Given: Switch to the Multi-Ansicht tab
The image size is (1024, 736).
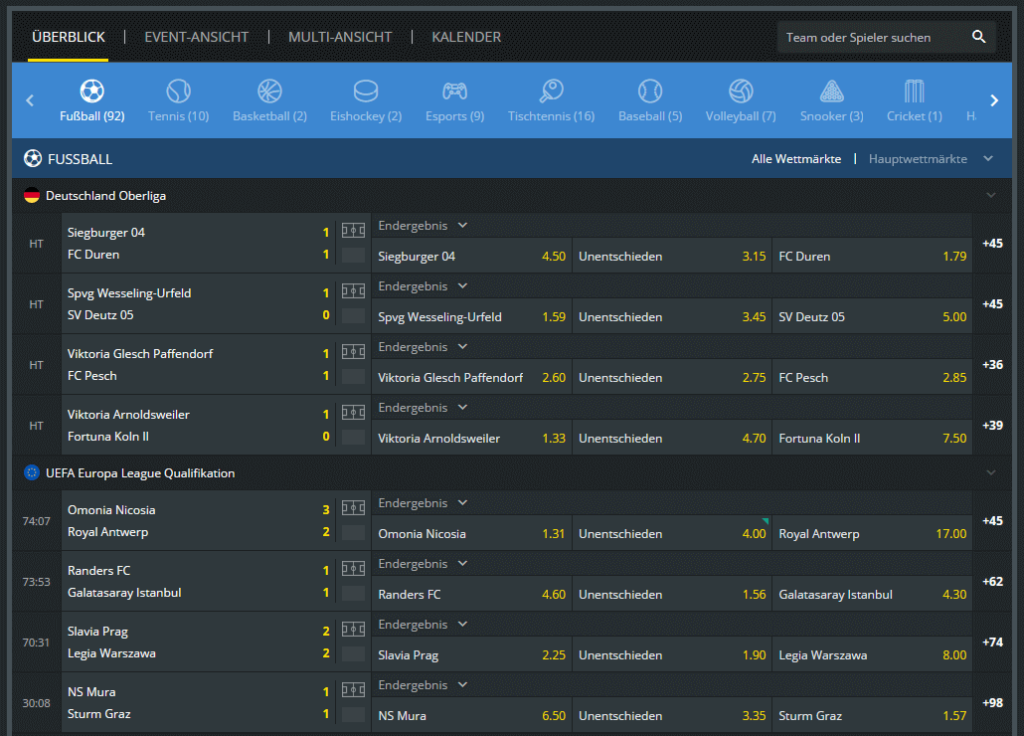Looking at the screenshot, I should 340,37.
